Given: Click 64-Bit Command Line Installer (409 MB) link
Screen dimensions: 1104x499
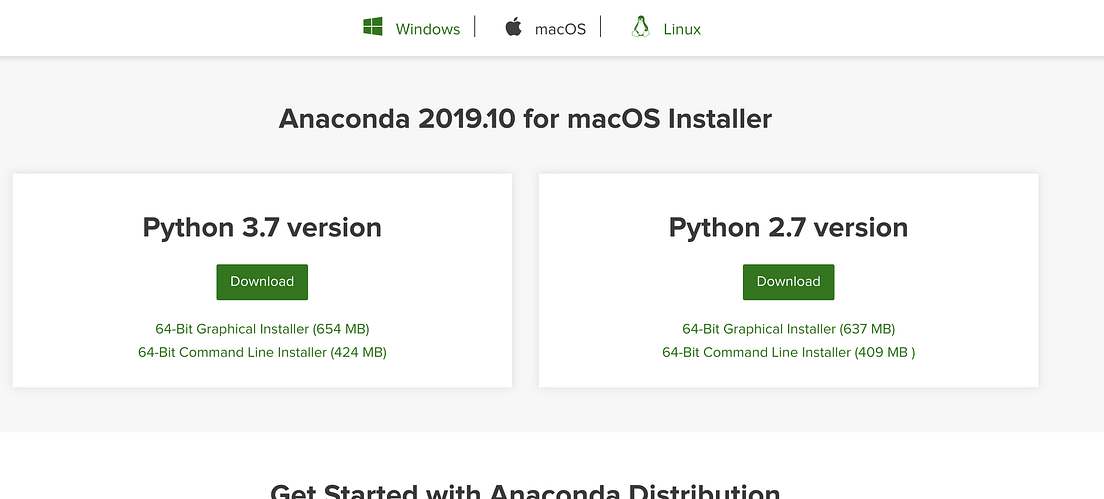Looking at the screenshot, I should tap(788, 352).
